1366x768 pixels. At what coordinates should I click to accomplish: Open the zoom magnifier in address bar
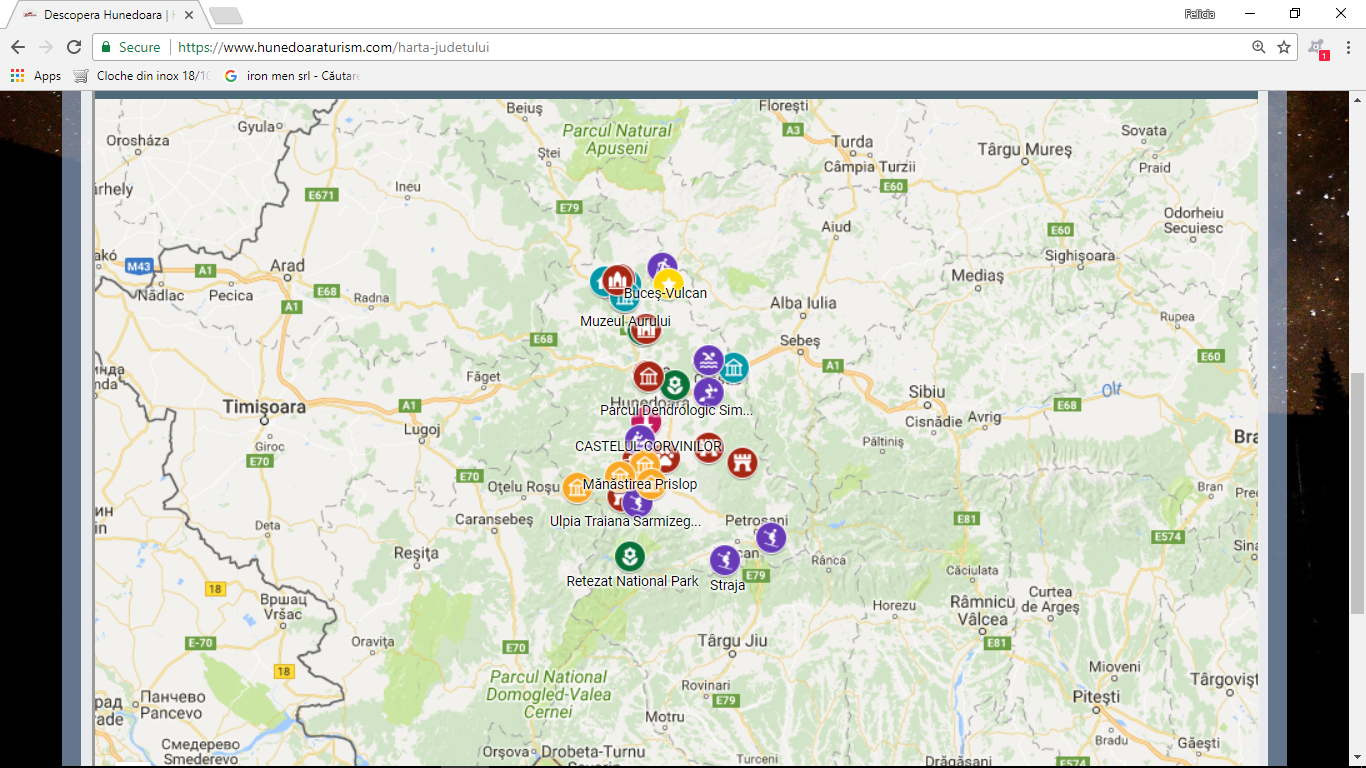[x=1258, y=47]
